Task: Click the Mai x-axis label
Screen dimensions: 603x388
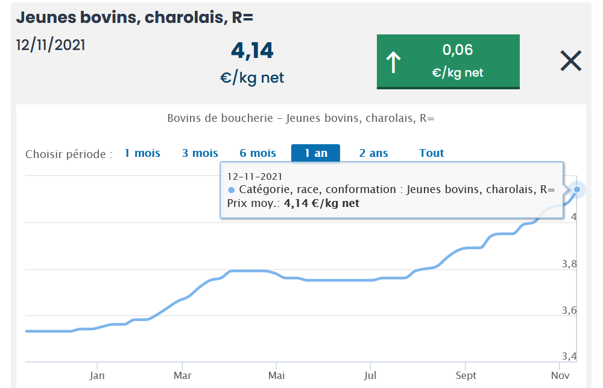Action: coord(277,375)
